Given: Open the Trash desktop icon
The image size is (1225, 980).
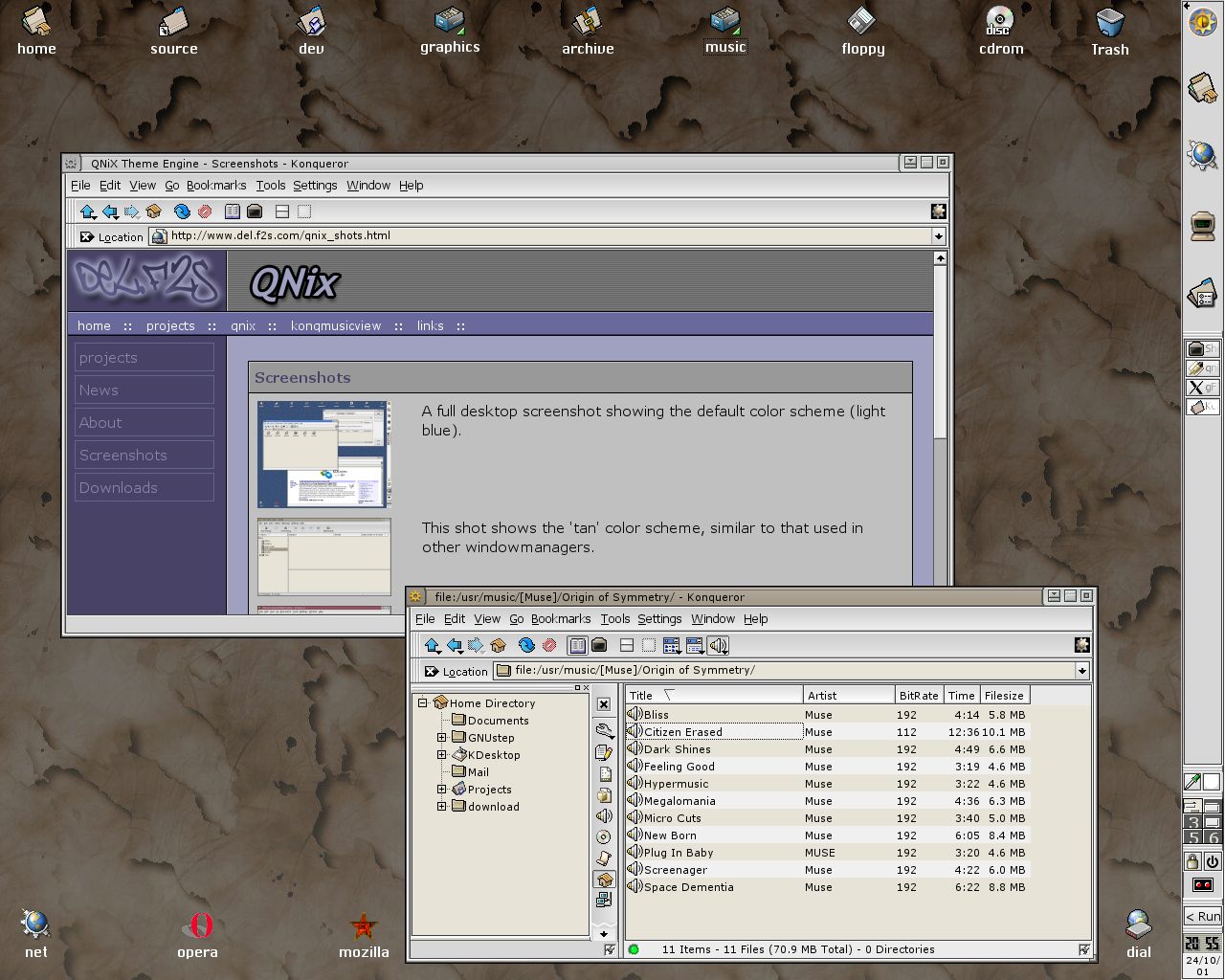Looking at the screenshot, I should (1110, 32).
